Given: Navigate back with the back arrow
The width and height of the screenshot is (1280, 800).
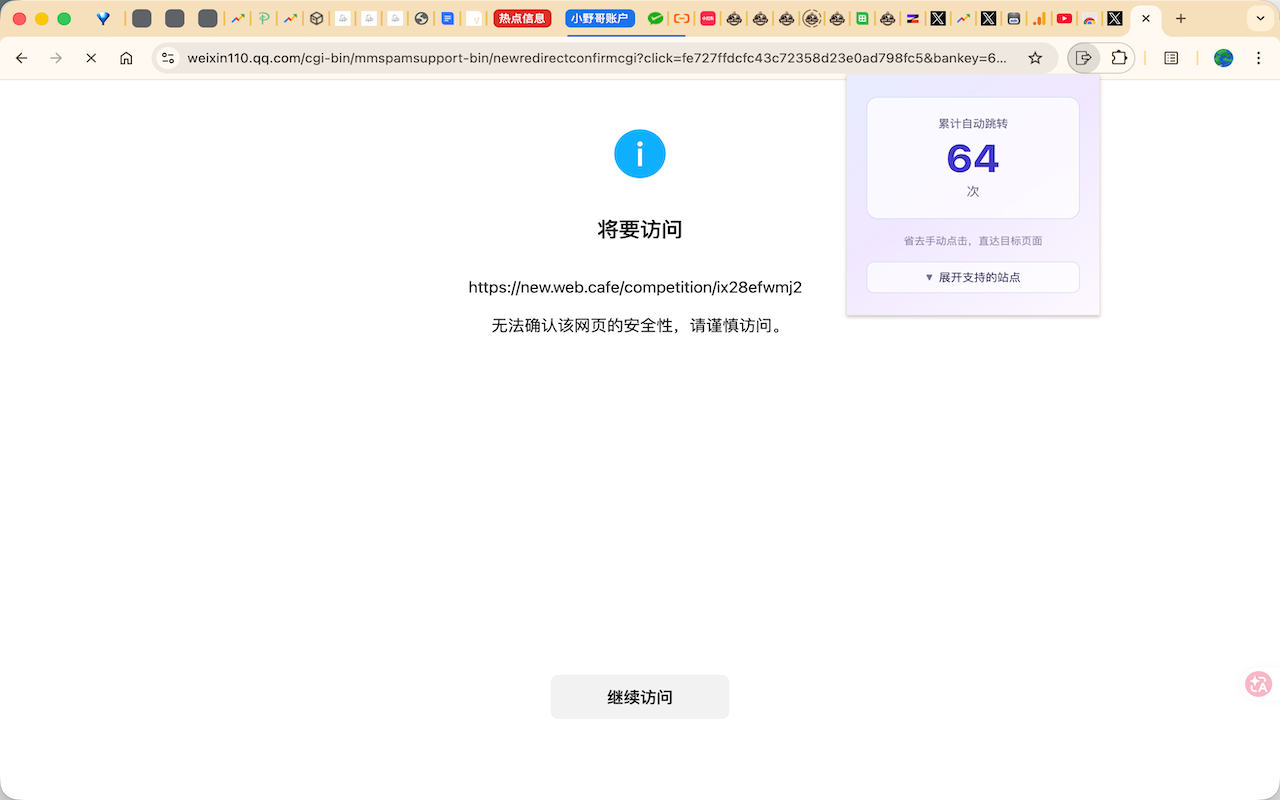Looking at the screenshot, I should [x=22, y=58].
